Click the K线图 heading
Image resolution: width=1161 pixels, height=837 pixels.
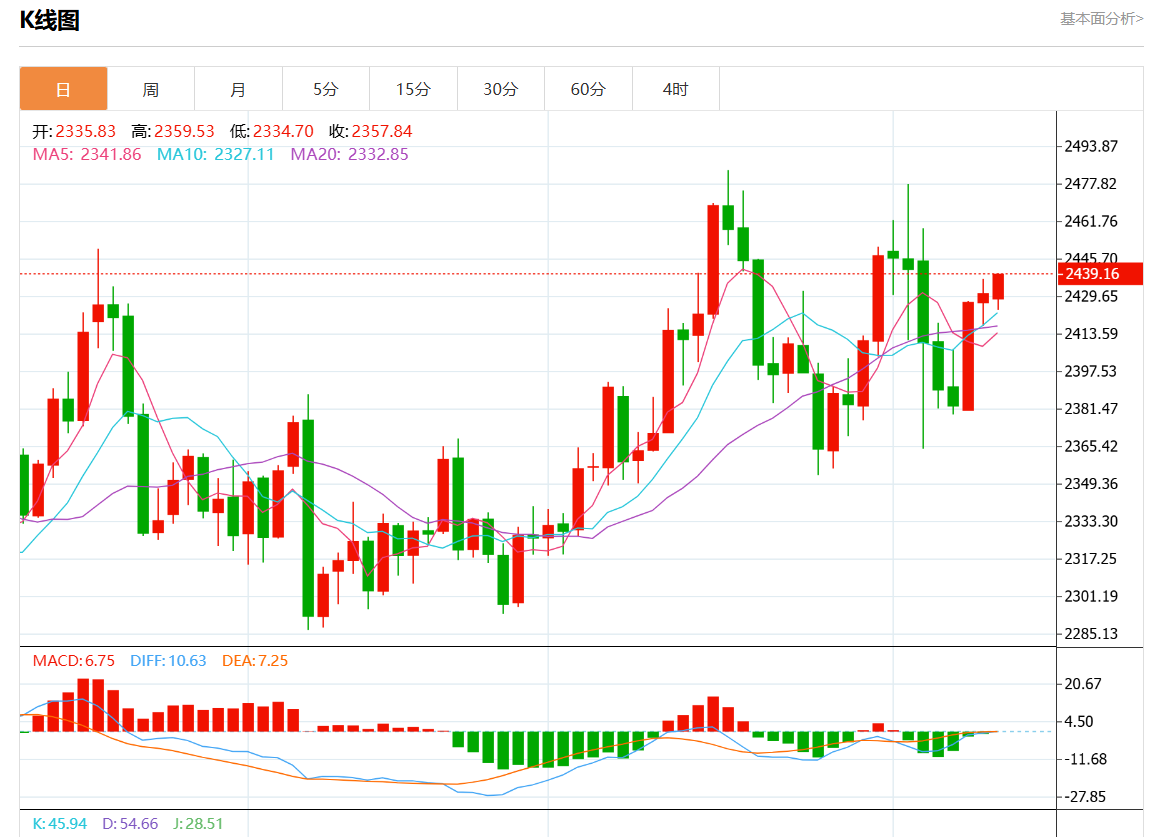pyautogui.click(x=50, y=20)
